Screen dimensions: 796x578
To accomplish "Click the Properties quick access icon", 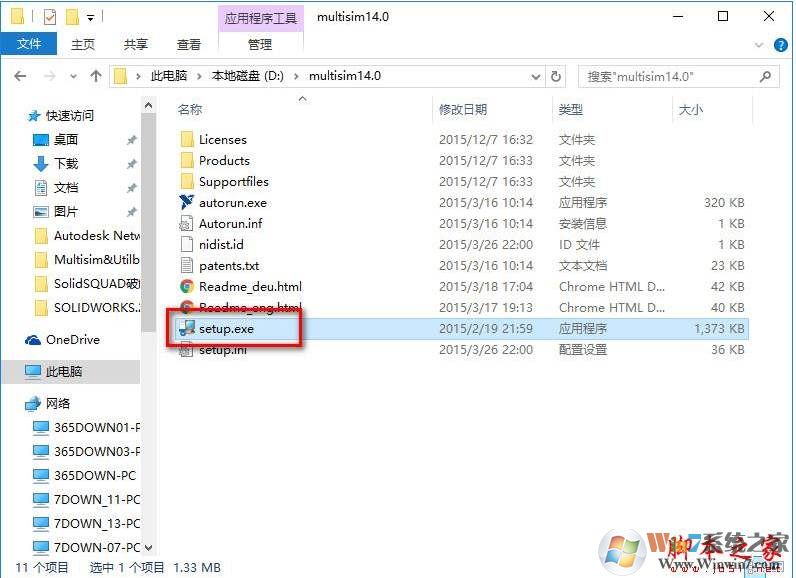I will coord(50,17).
